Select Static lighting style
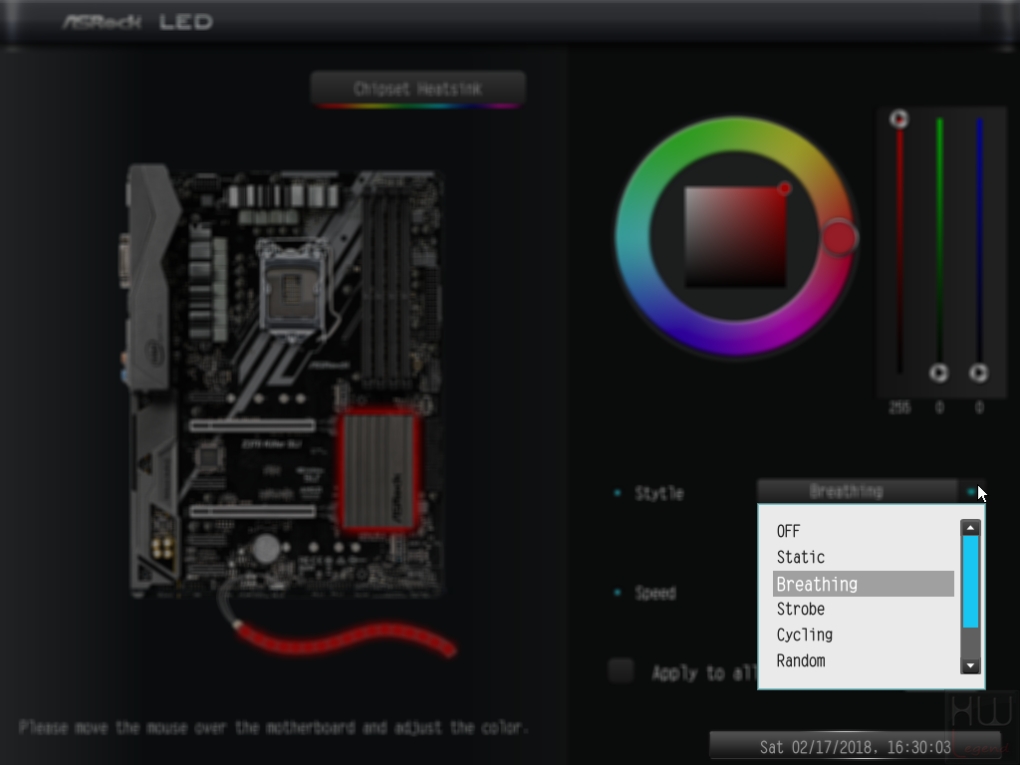The image size is (1020, 765). pos(801,557)
